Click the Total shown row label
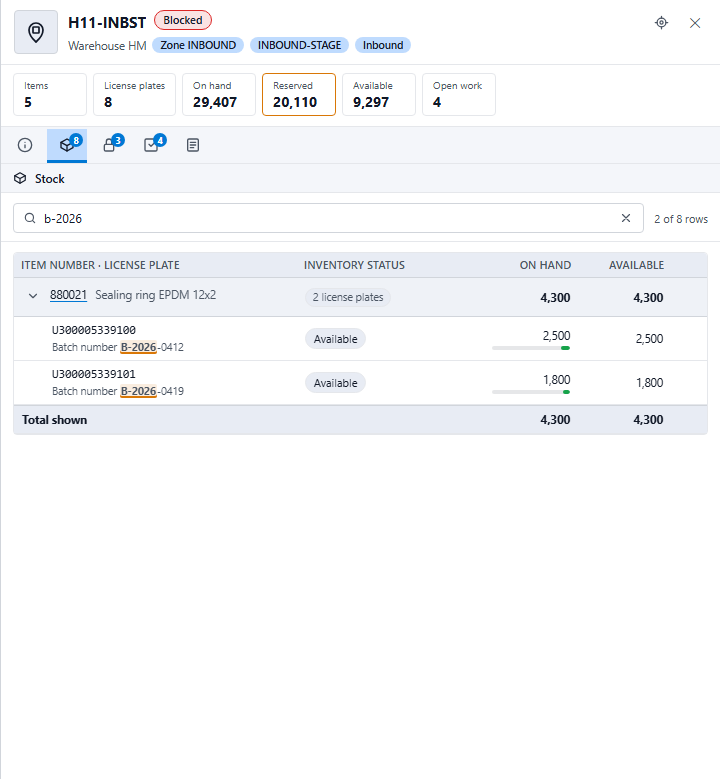This screenshot has width=720, height=779. click(55, 420)
